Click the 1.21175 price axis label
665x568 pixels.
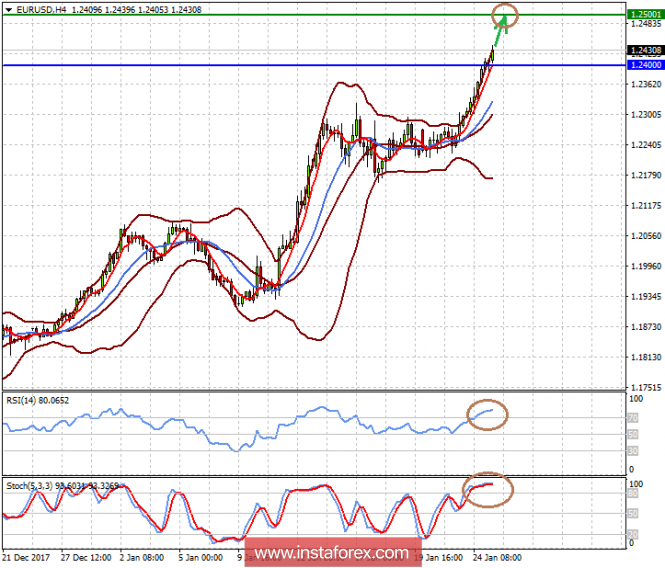(x=643, y=206)
